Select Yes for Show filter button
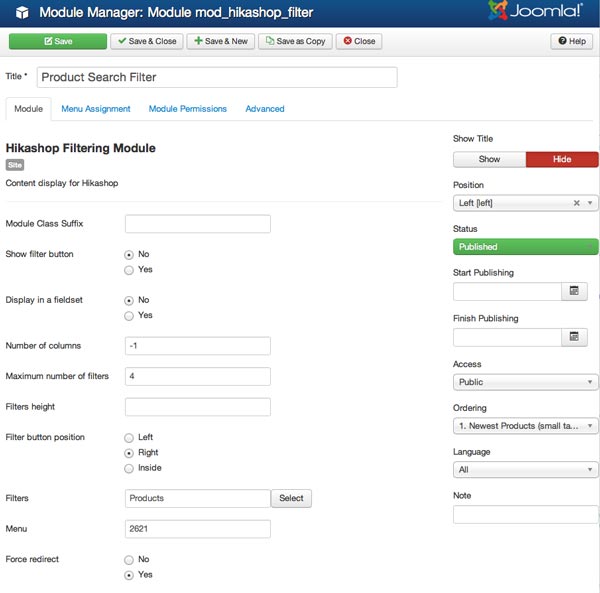Screen dimensions: 600x593 [129, 270]
